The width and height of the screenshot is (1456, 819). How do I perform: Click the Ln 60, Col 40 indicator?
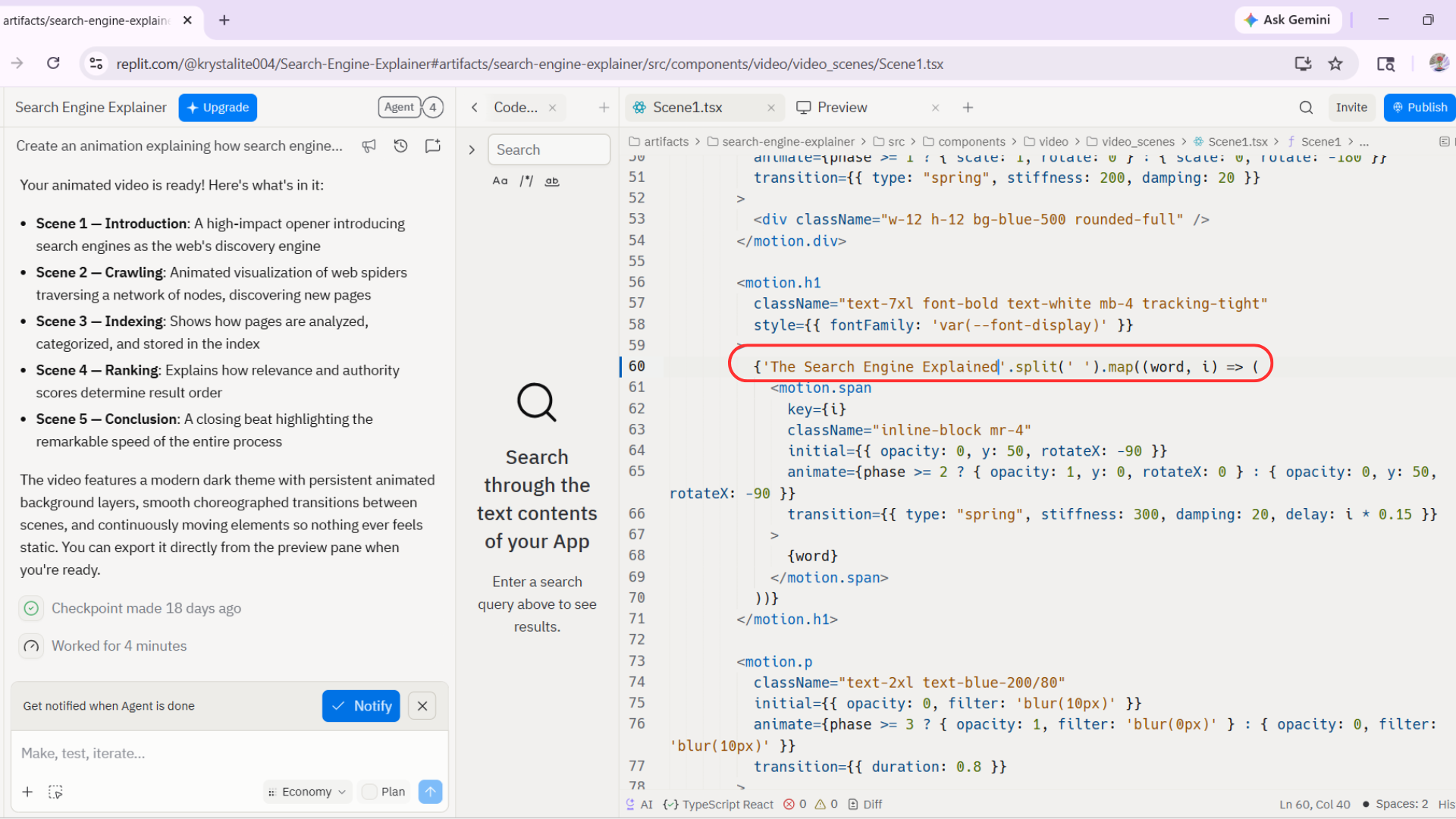point(1314,805)
